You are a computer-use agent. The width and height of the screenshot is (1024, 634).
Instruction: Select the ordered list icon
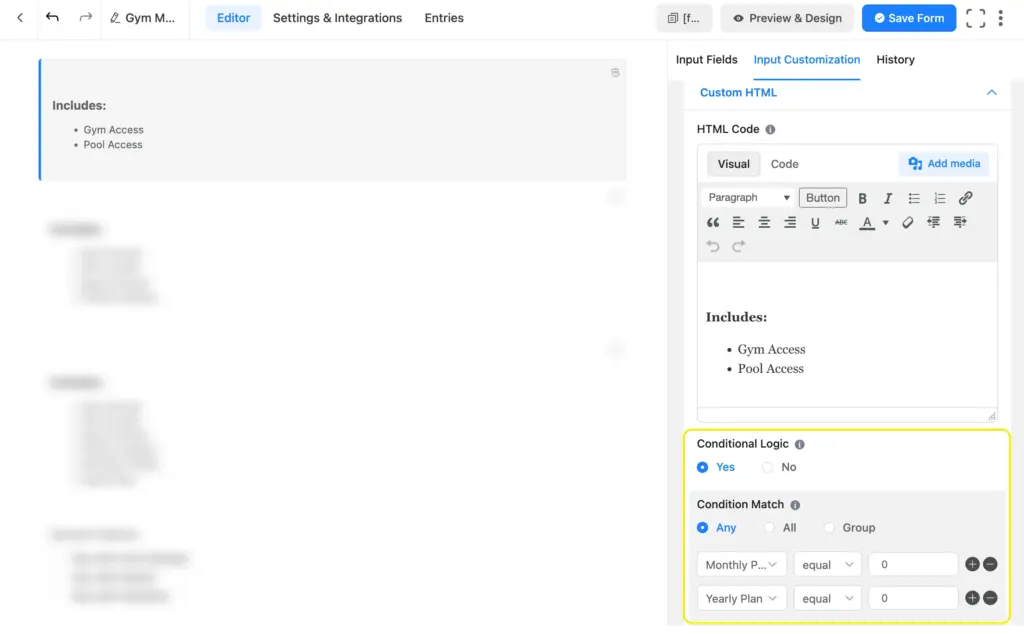click(938, 197)
